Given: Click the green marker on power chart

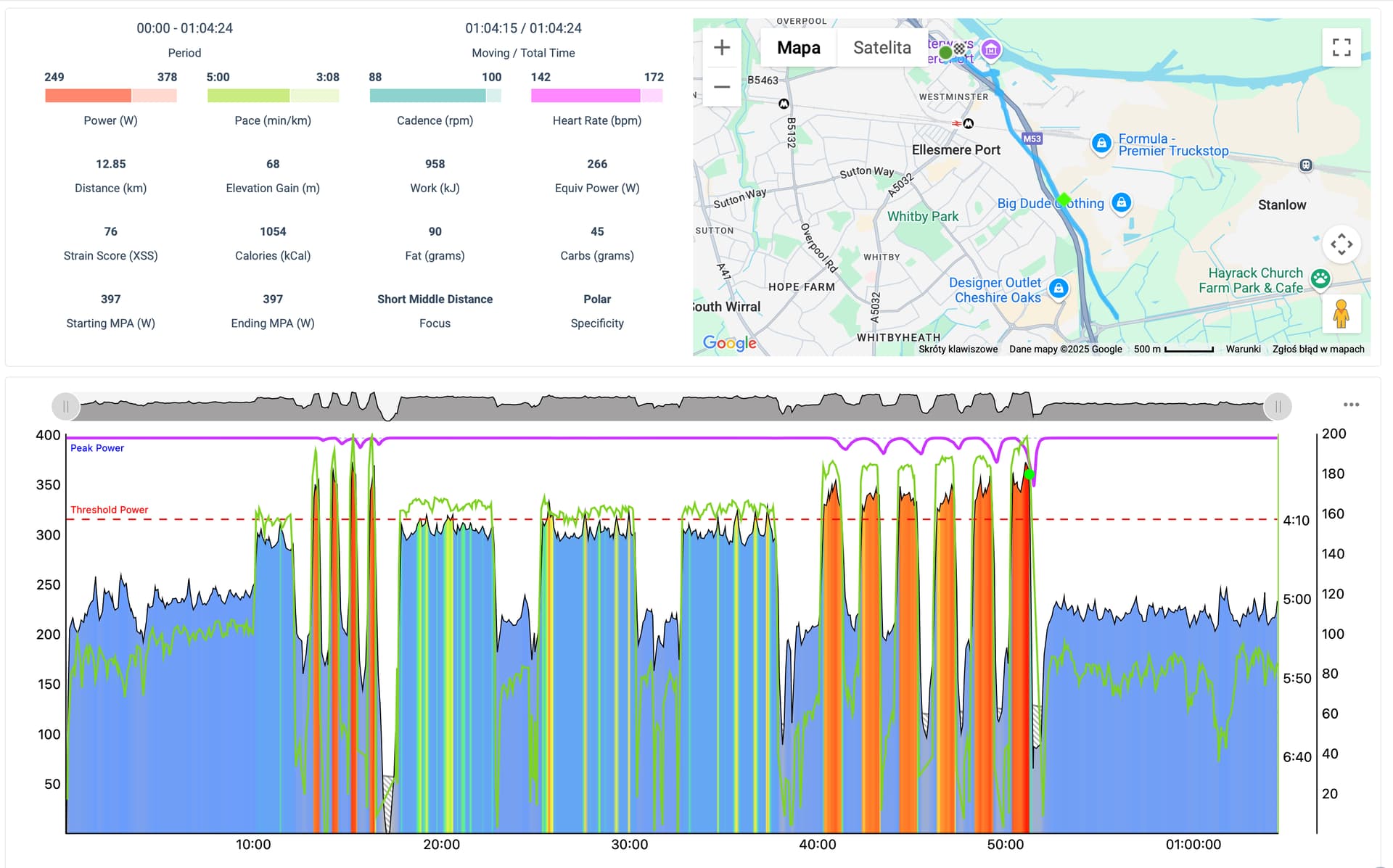Looking at the screenshot, I should 1029,474.
